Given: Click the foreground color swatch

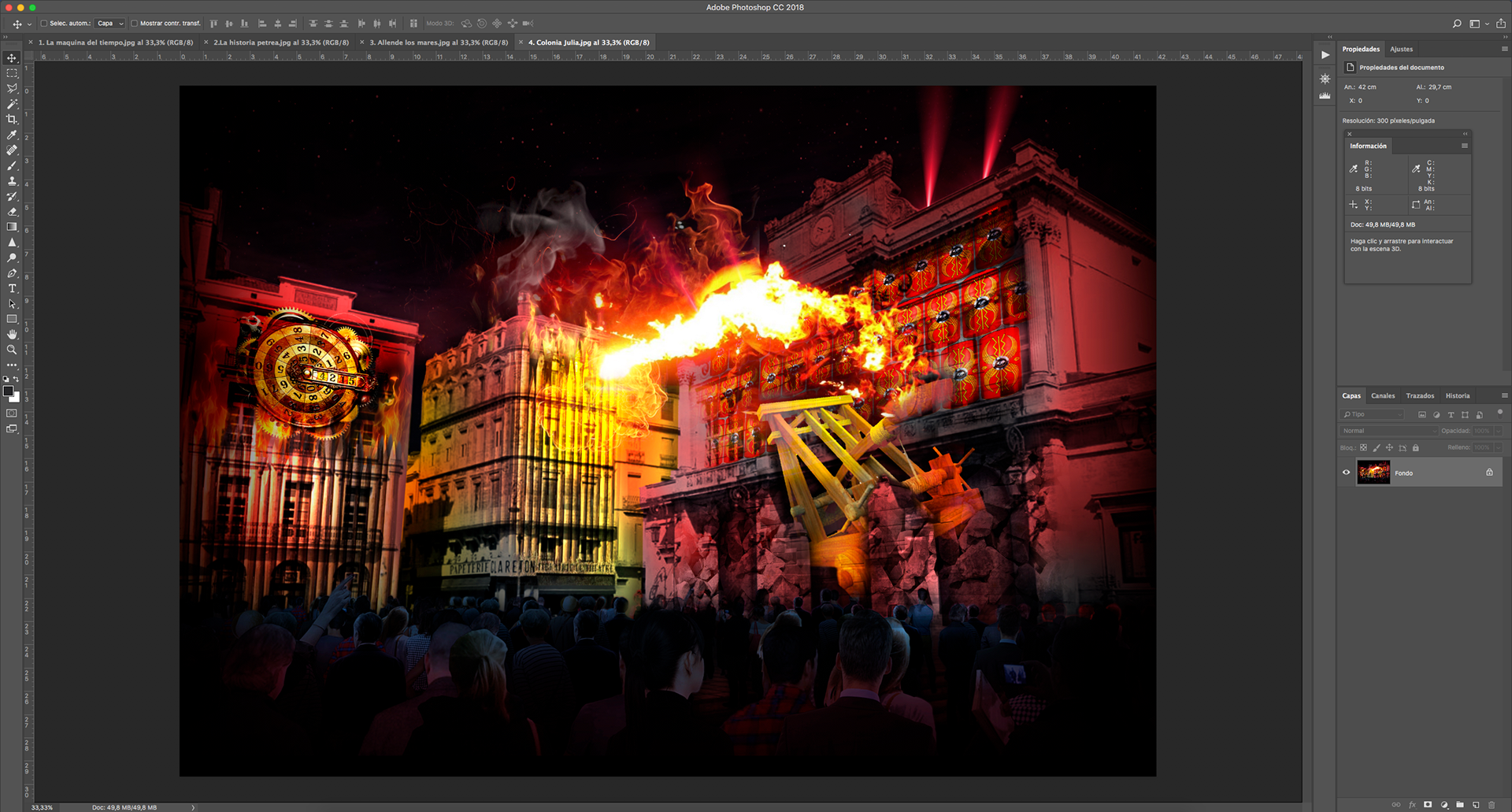Looking at the screenshot, I should [x=8, y=391].
